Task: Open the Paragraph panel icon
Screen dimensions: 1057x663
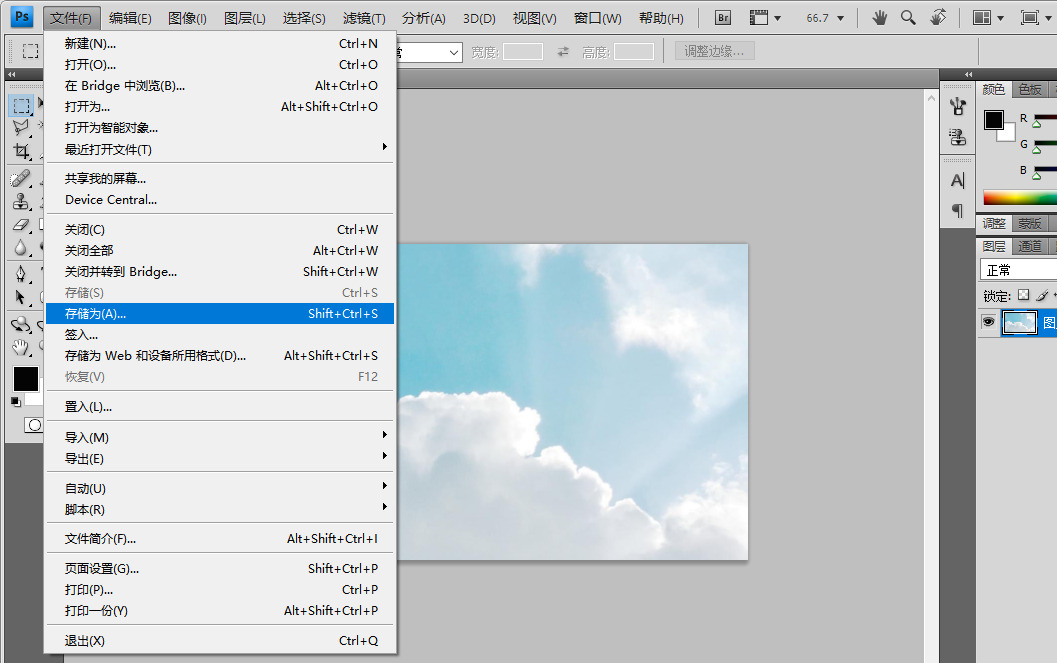Action: point(958,211)
